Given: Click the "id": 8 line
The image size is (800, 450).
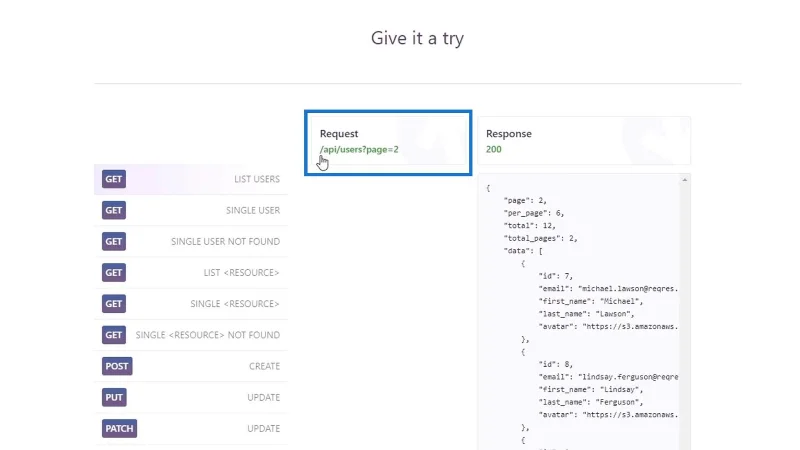Looking at the screenshot, I should (556, 364).
